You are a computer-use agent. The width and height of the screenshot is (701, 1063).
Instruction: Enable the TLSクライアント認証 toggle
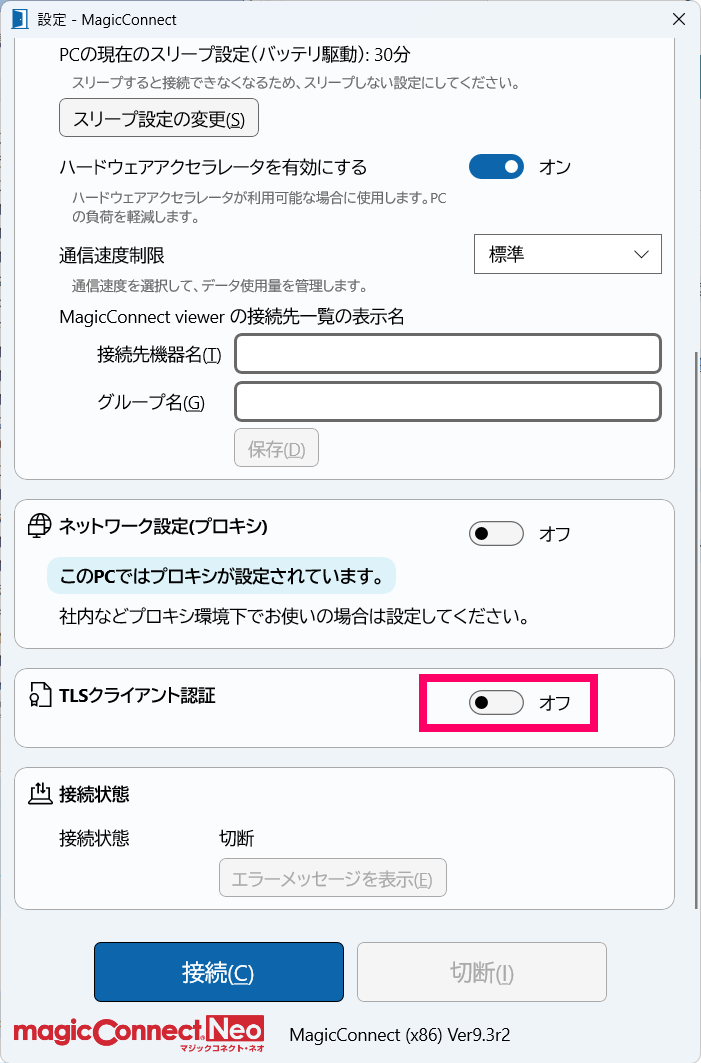point(496,703)
